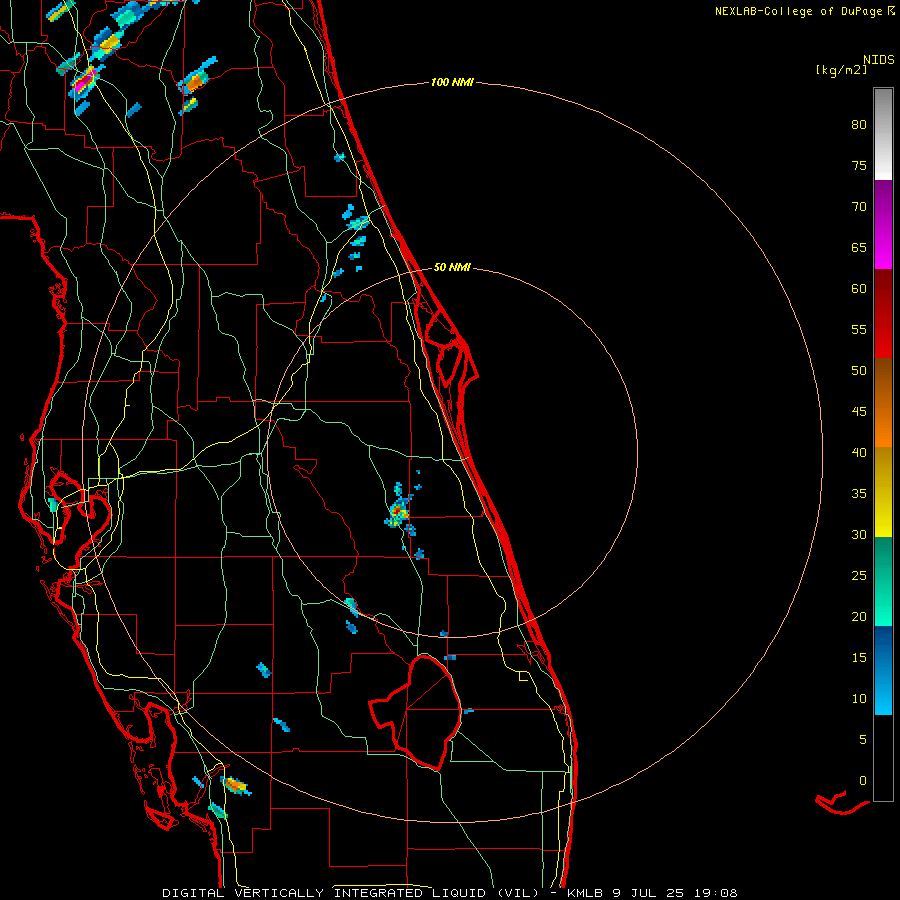Click the 50 value on the scale
900x900 pixels.
(859, 371)
